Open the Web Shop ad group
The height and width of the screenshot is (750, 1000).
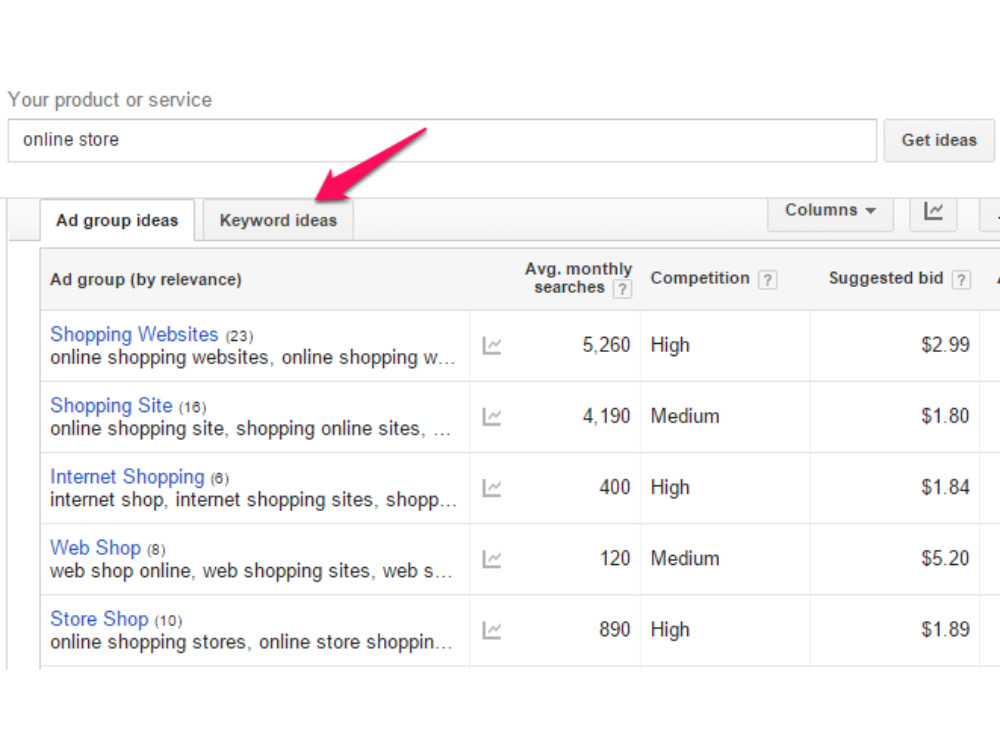point(96,548)
